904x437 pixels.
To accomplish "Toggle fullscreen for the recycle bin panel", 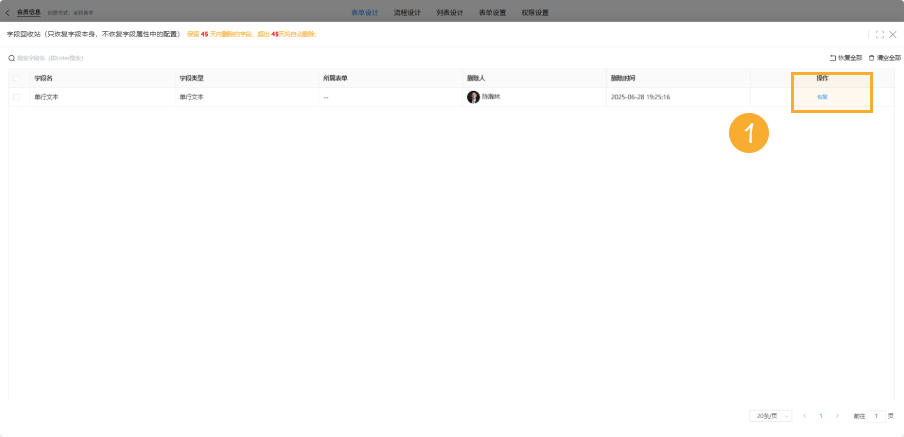I will coord(880,35).
